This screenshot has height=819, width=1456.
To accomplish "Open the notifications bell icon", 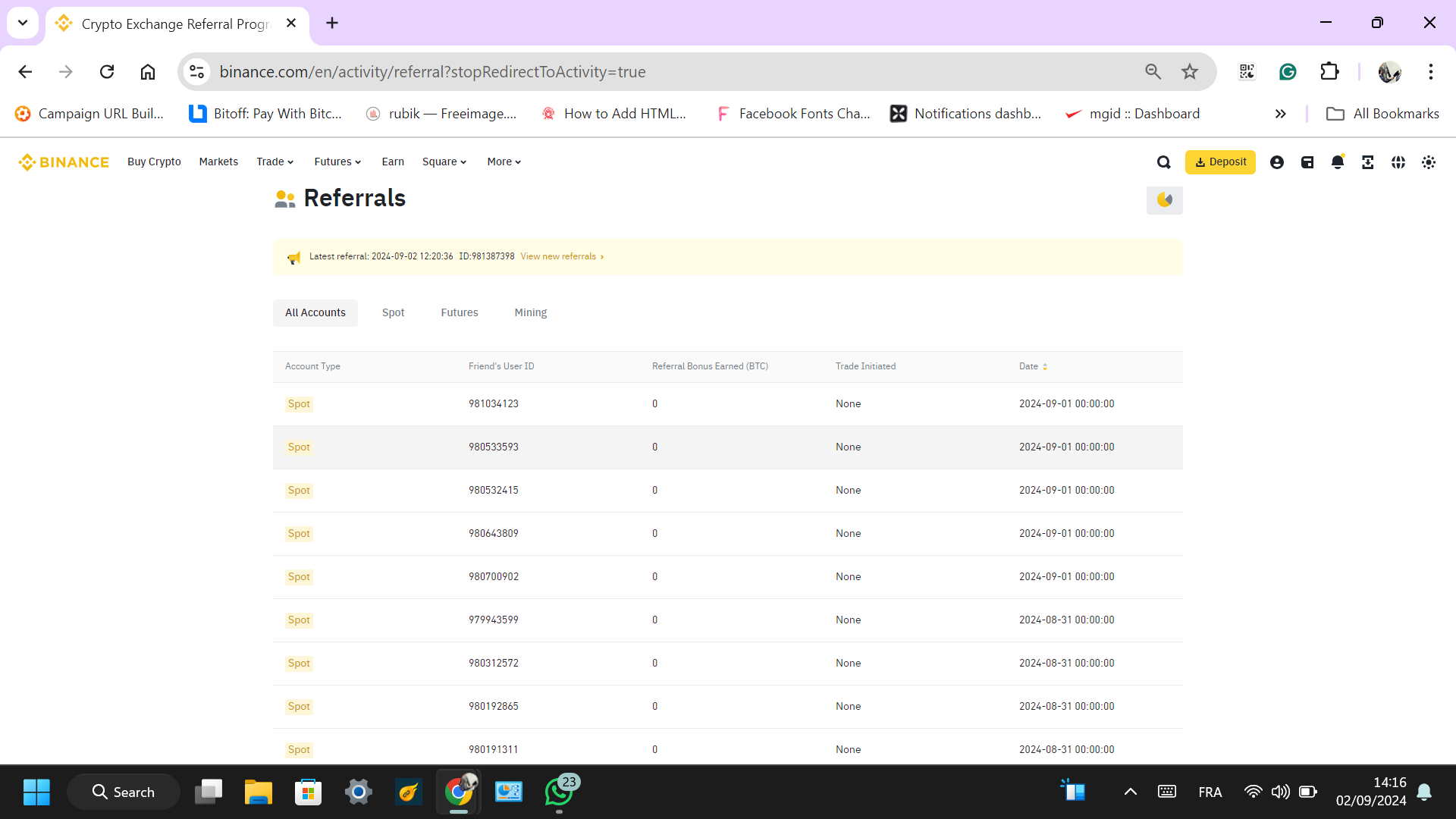I will click(x=1338, y=162).
